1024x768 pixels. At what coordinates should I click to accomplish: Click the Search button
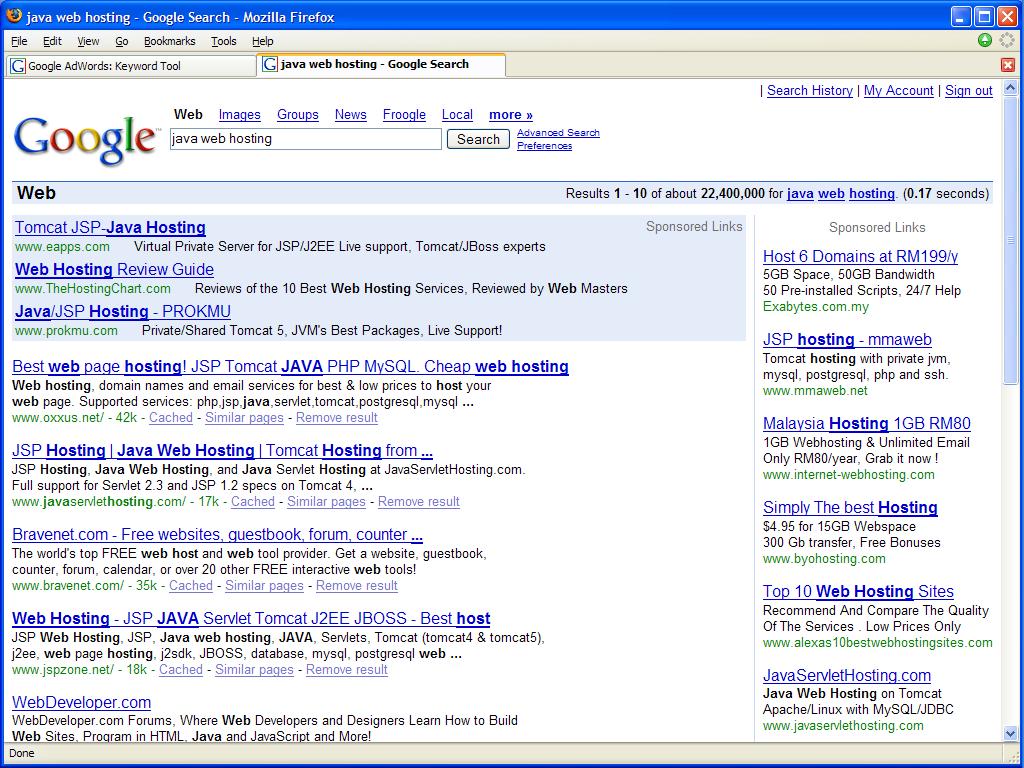tap(478, 139)
